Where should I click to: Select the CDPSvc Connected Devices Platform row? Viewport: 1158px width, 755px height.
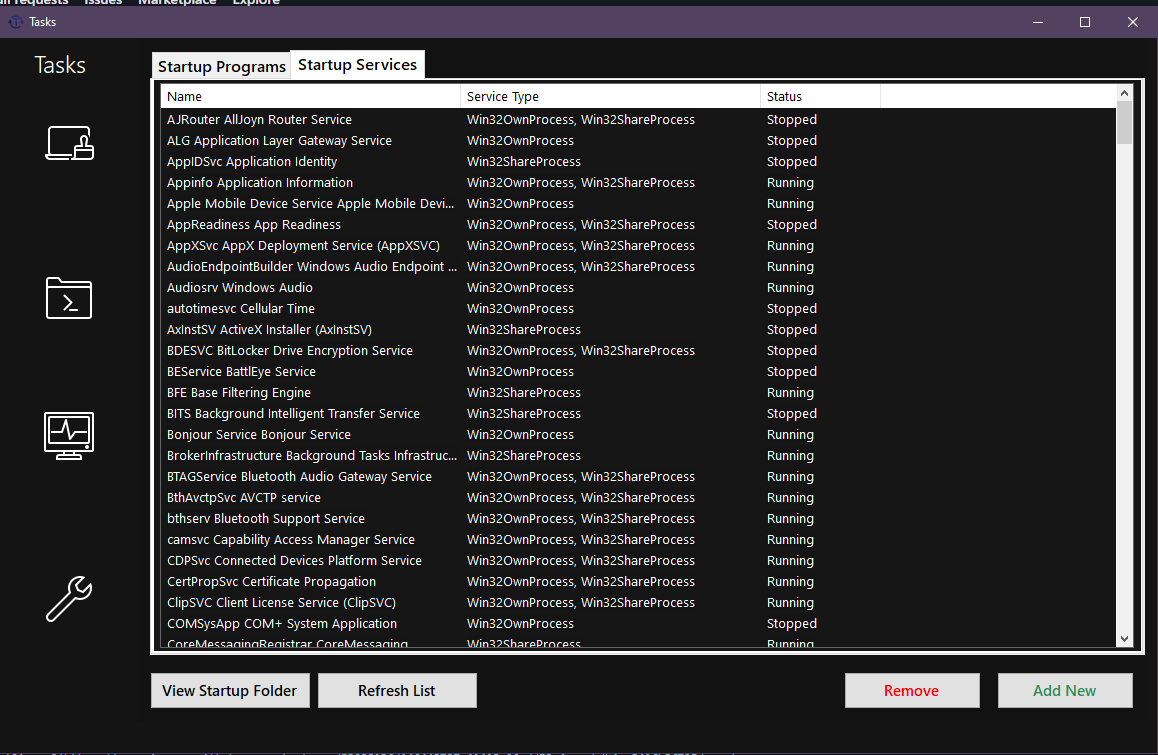coord(638,561)
